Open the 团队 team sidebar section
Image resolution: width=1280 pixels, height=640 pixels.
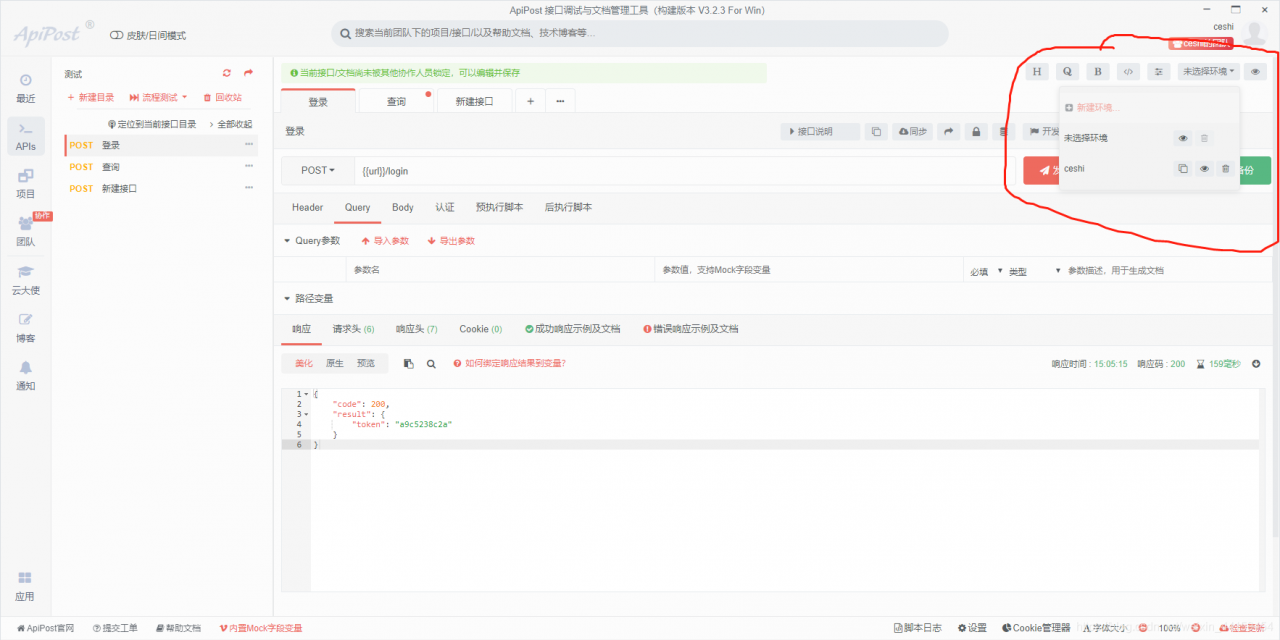pyautogui.click(x=25, y=232)
